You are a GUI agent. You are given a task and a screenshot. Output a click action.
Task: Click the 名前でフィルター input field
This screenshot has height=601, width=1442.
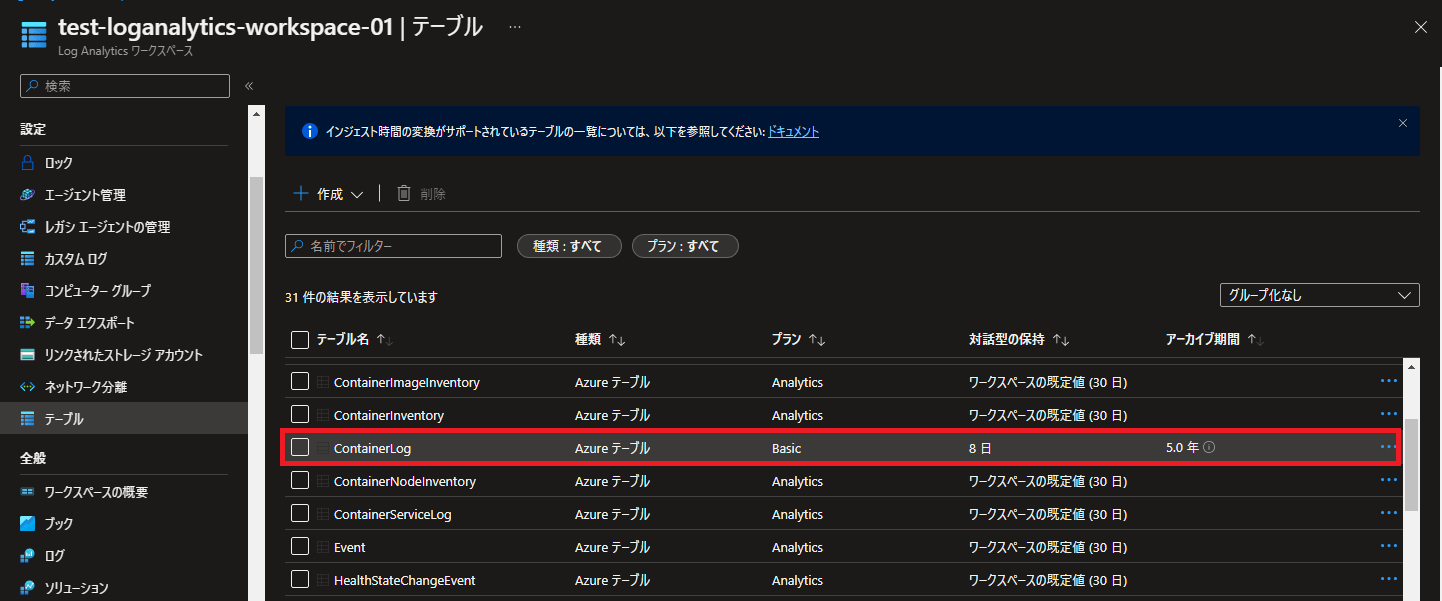click(394, 246)
